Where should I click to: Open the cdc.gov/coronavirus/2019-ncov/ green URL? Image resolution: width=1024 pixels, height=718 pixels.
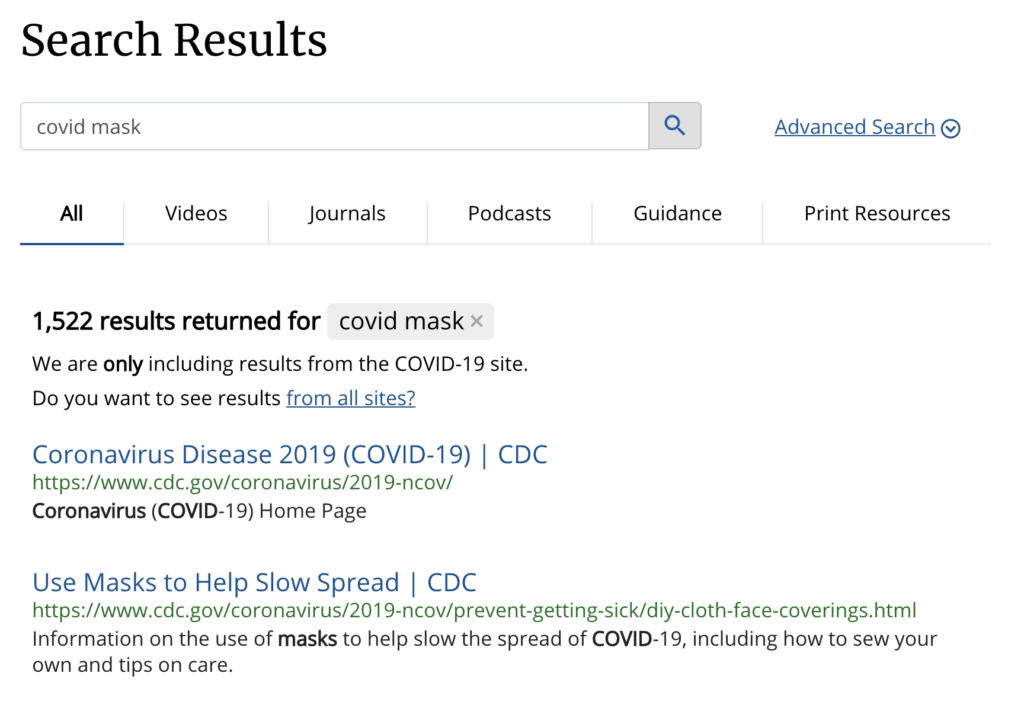242,482
